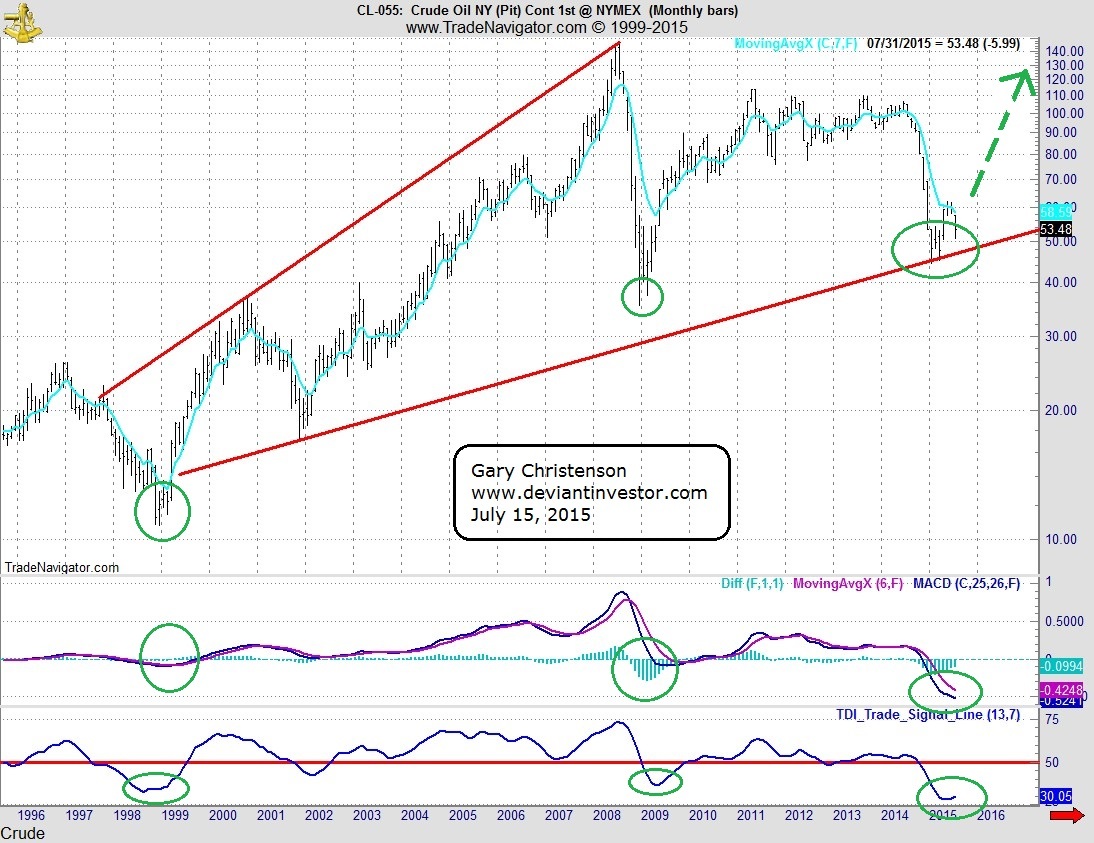Image resolution: width=1094 pixels, height=843 pixels.
Task: Click the 90.00 price axis label
Action: (1061, 132)
